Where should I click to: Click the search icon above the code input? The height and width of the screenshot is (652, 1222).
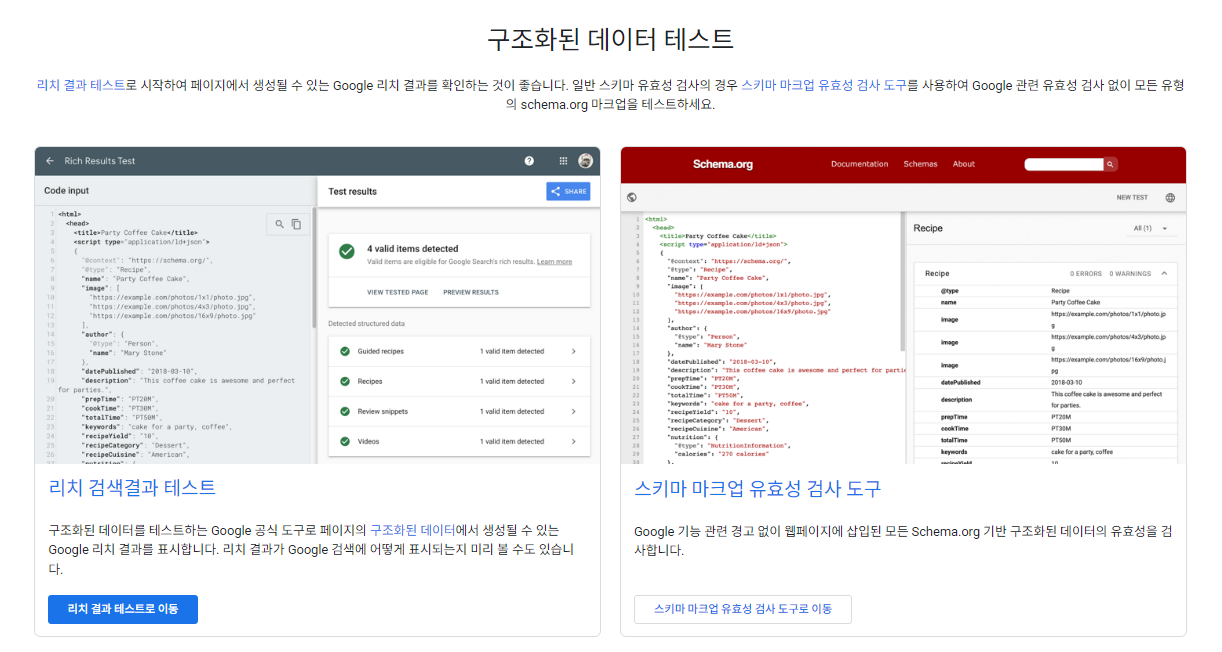click(x=278, y=224)
